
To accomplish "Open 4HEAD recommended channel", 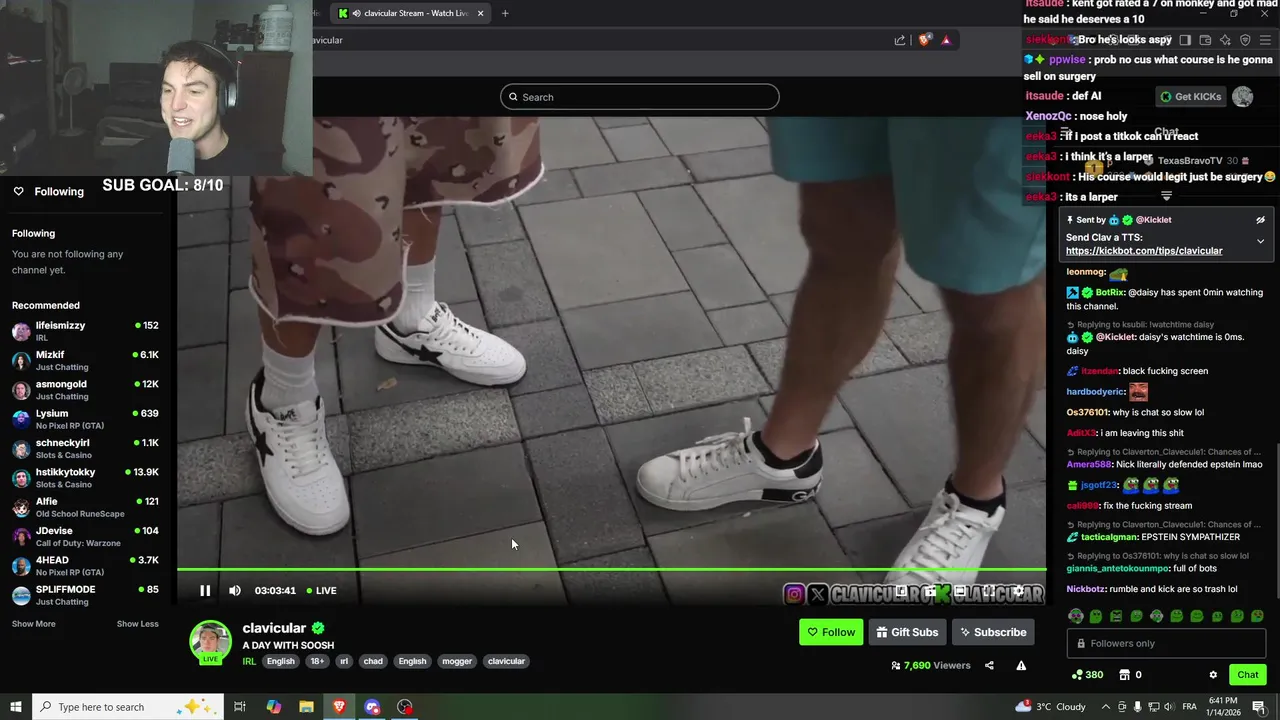I will click(x=85, y=566).
